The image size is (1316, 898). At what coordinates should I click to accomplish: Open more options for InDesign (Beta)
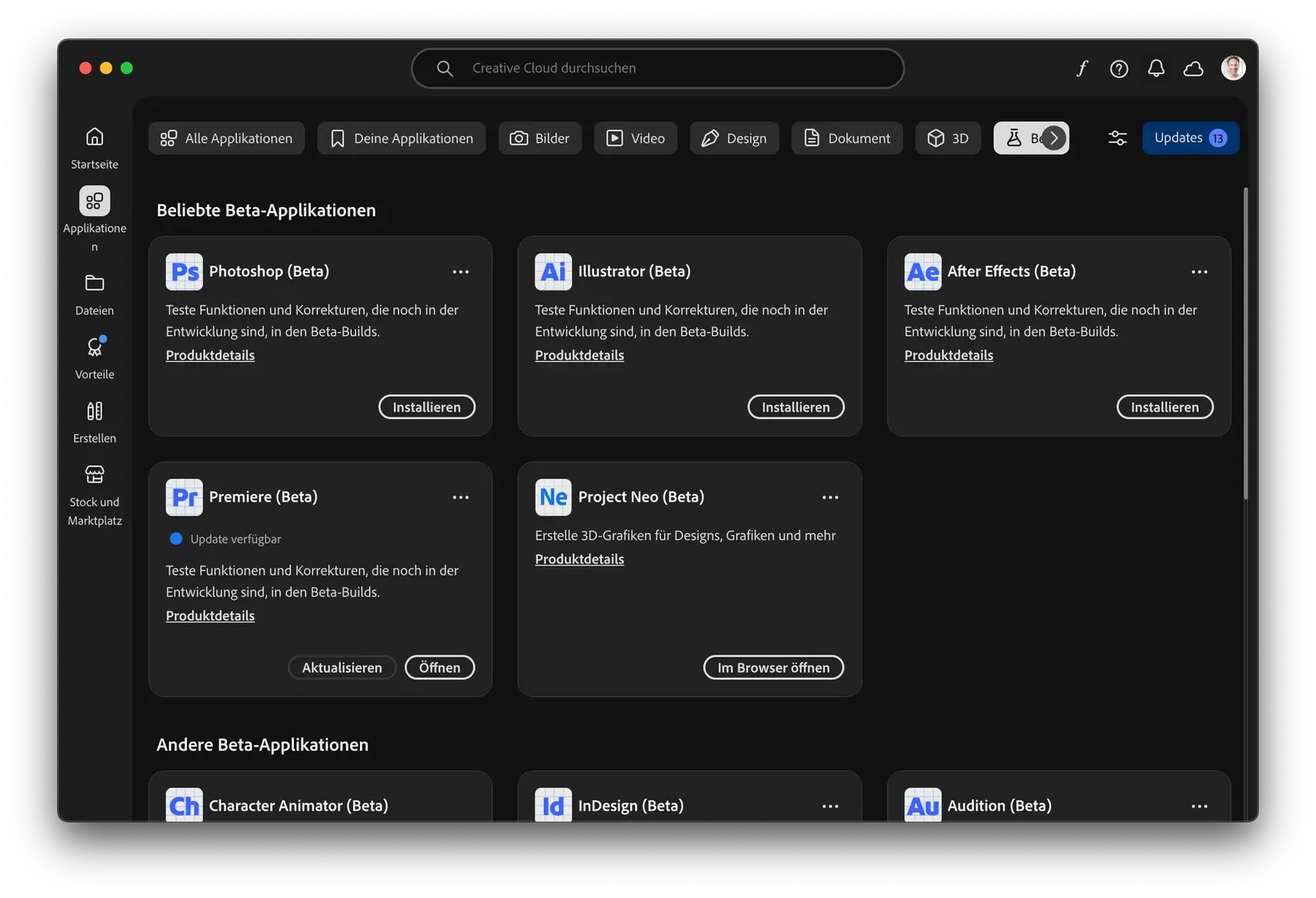pos(830,807)
